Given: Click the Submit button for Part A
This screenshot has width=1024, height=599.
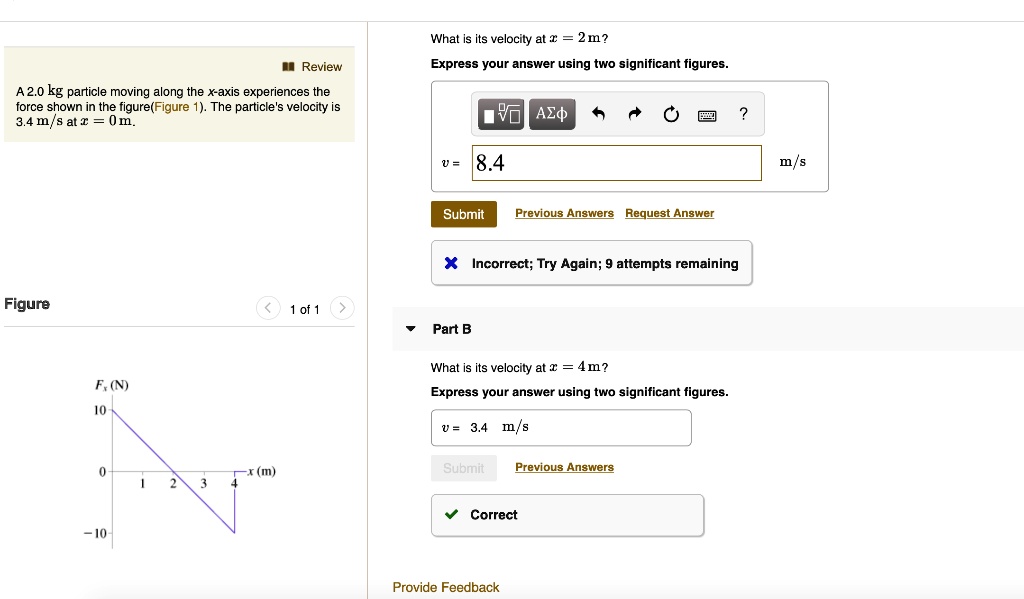Looking at the screenshot, I should tap(463, 213).
